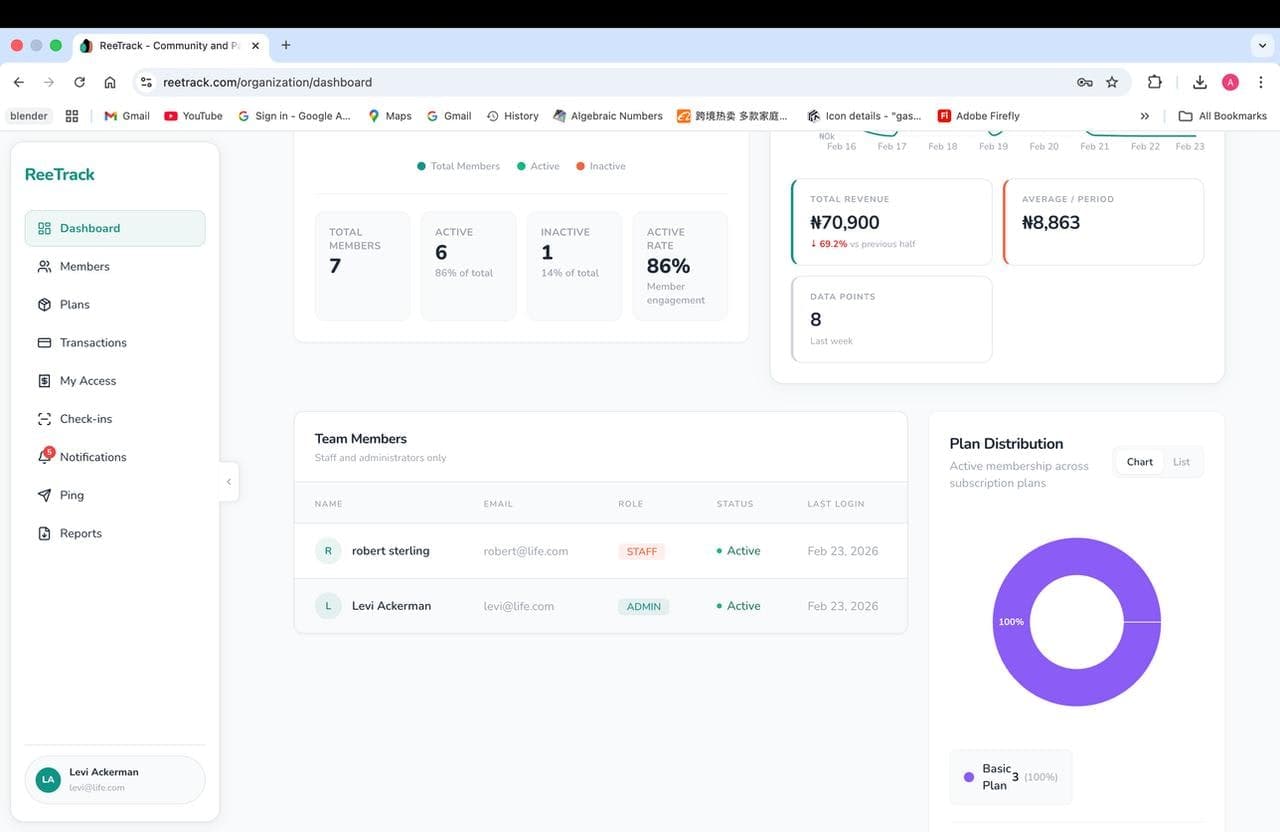This screenshot has width=1280, height=832.
Task: Toggle the Inactive legend item
Action: pos(600,166)
